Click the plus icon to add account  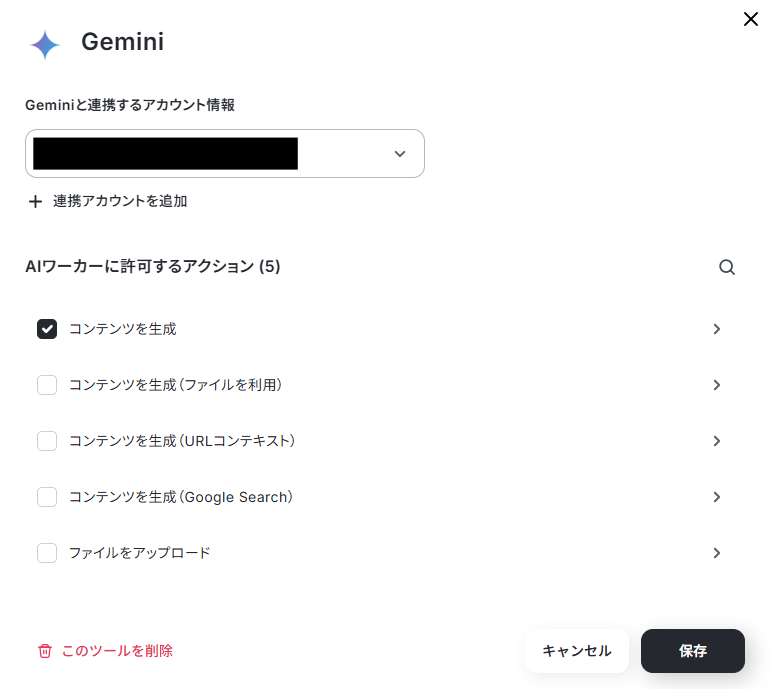(x=35, y=201)
